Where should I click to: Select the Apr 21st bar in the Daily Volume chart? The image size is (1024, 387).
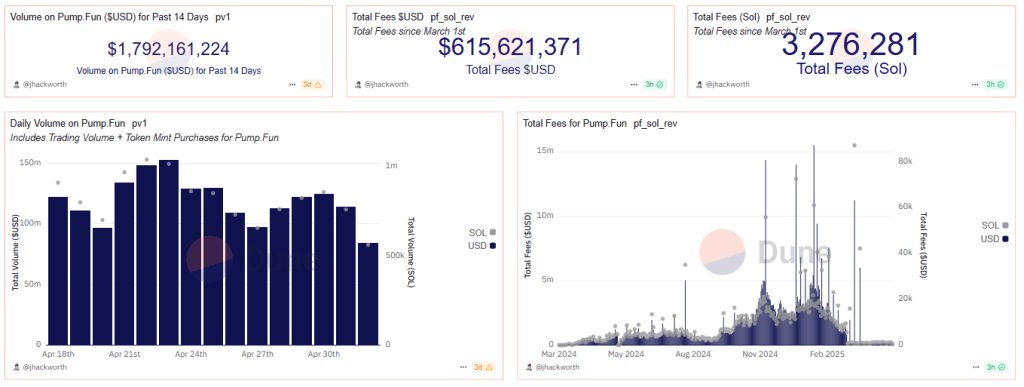[125, 263]
